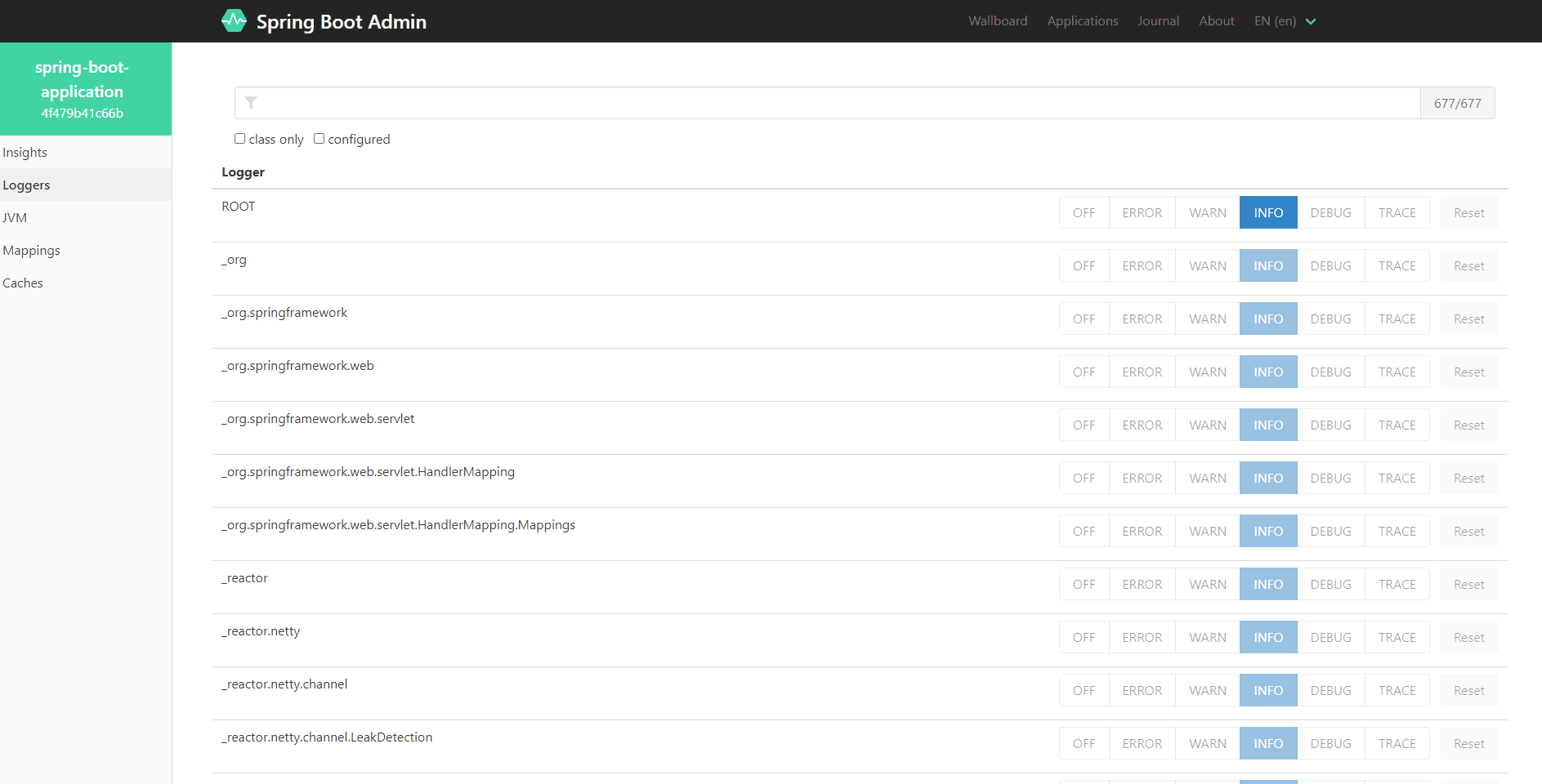Click the Spring Boot Admin logo icon
Screen dimensions: 1542x784
[x=234, y=21]
